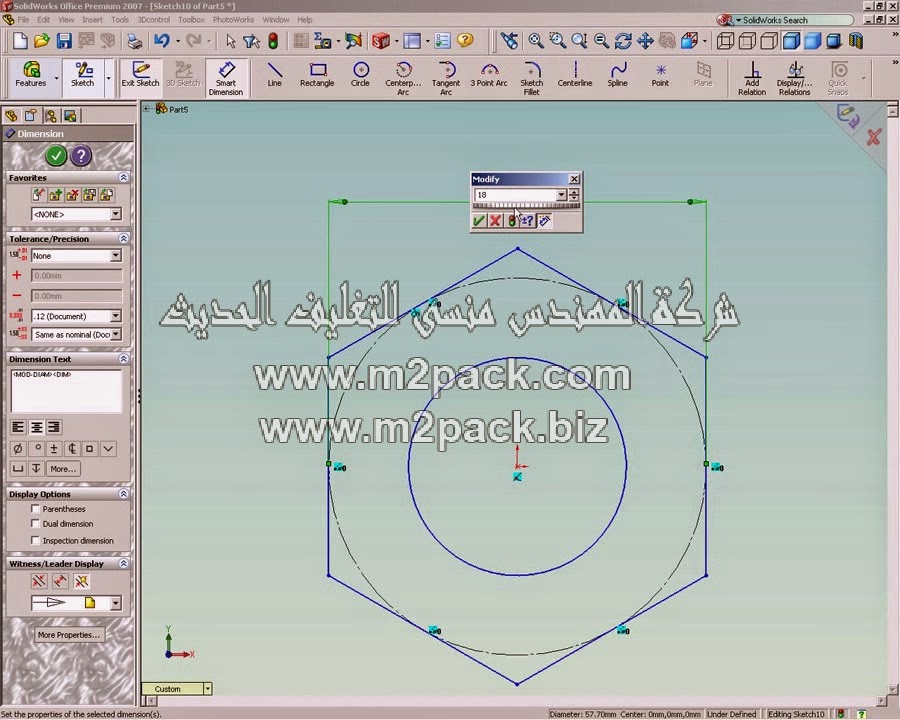Expand the Part5 tree node
Screen dimensions: 900x720
[x=146, y=109]
